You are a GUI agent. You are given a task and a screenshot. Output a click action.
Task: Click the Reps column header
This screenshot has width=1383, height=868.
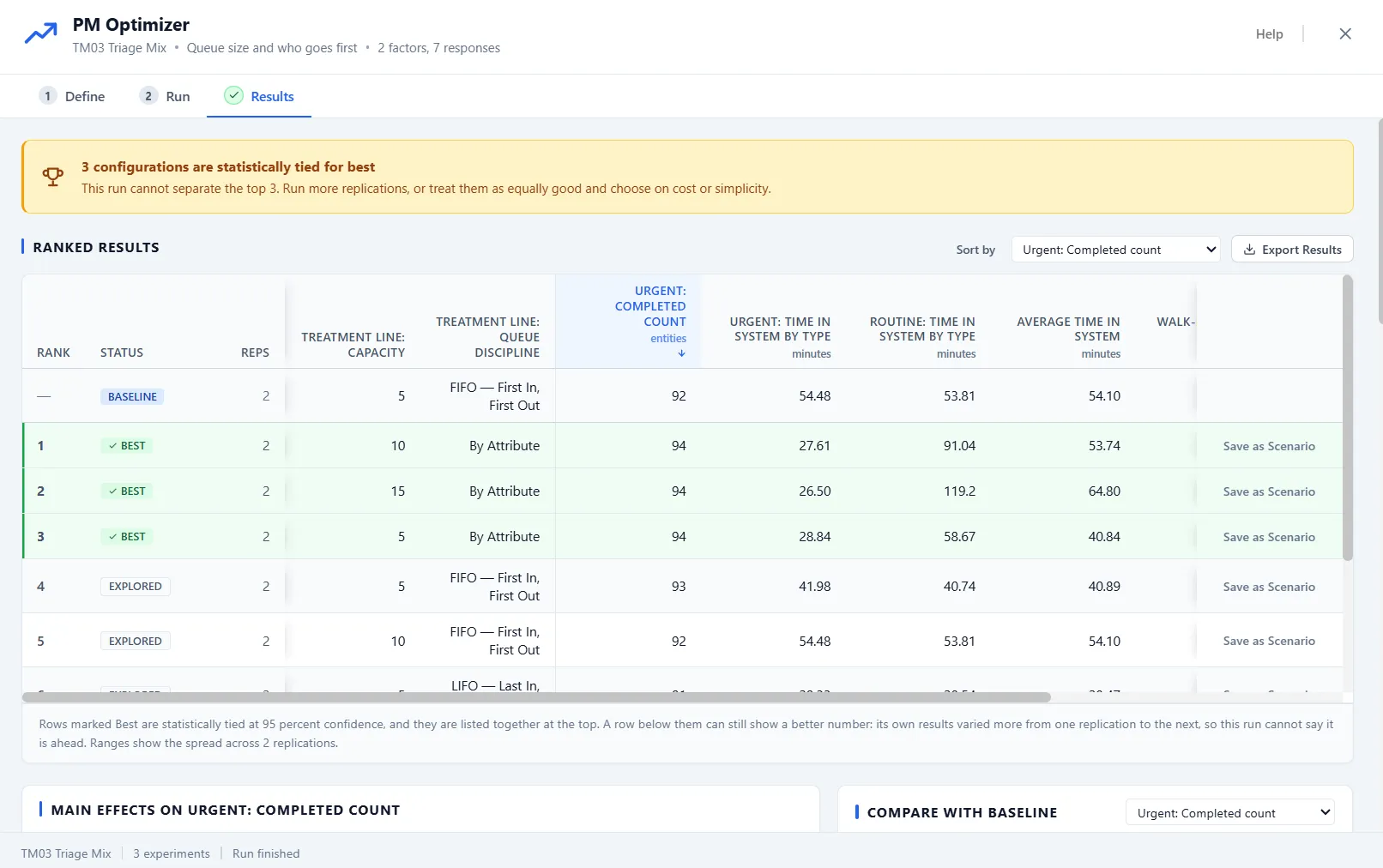point(255,353)
